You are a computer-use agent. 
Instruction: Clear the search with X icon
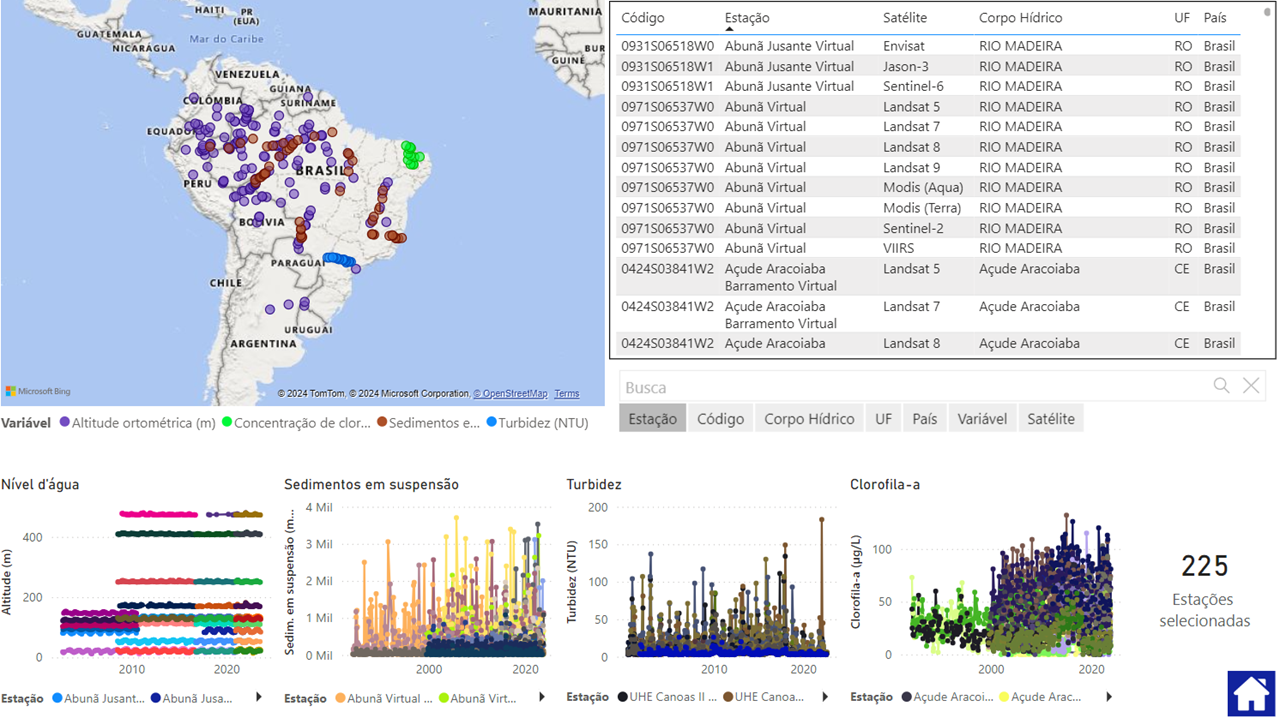click(1251, 386)
